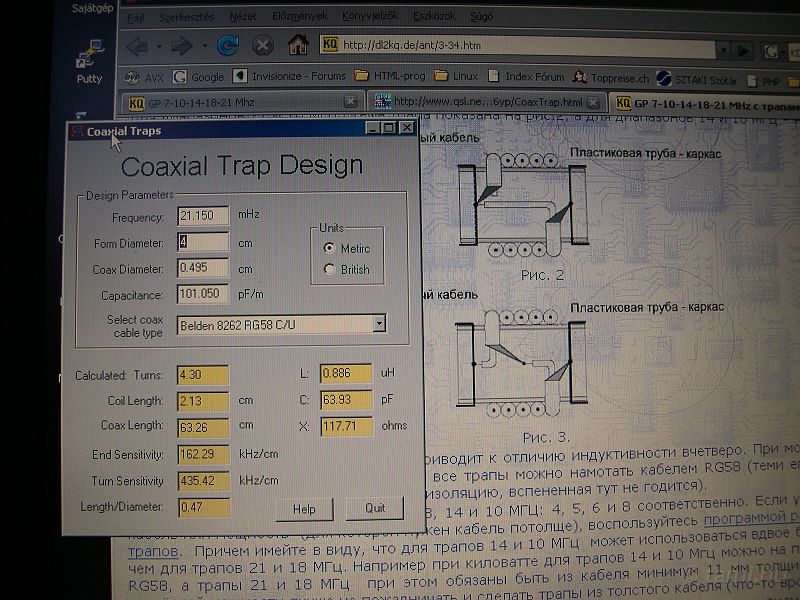This screenshot has height=600, width=800.
Task: Open the Putty desktop shortcut
Action: (x=89, y=60)
